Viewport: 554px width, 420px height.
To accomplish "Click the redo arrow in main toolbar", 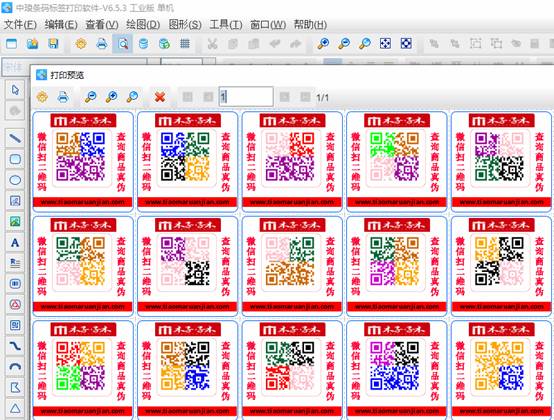I will (296, 44).
